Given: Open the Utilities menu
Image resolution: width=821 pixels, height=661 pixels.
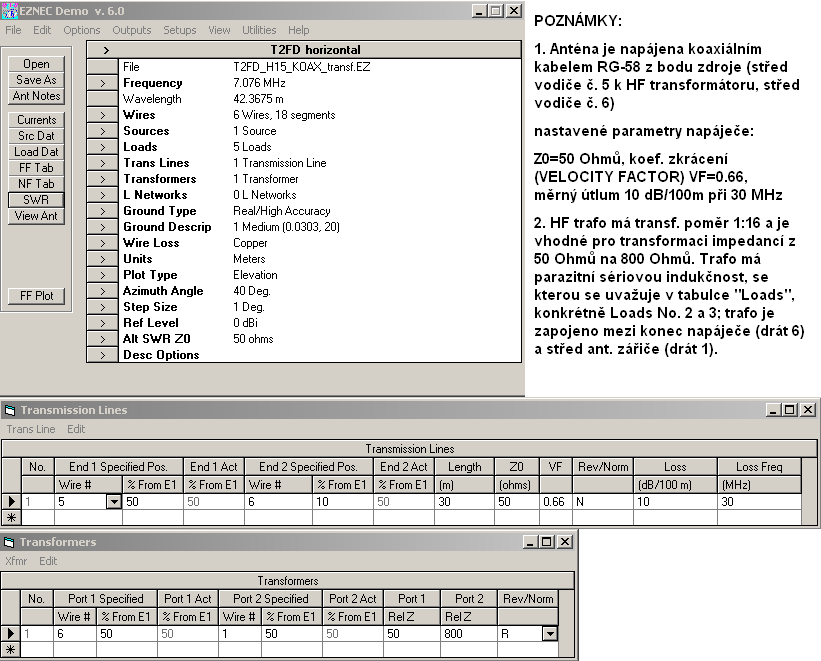Looking at the screenshot, I should point(259,30).
